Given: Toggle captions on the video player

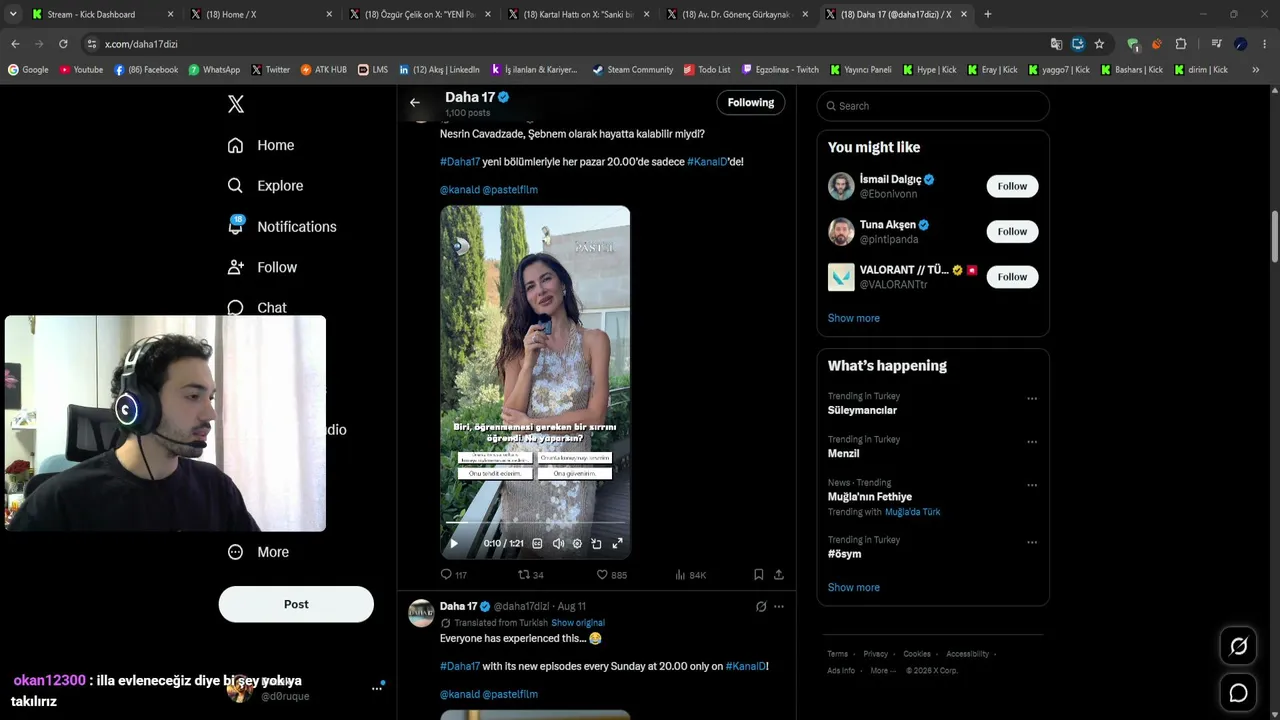Looking at the screenshot, I should 537,544.
